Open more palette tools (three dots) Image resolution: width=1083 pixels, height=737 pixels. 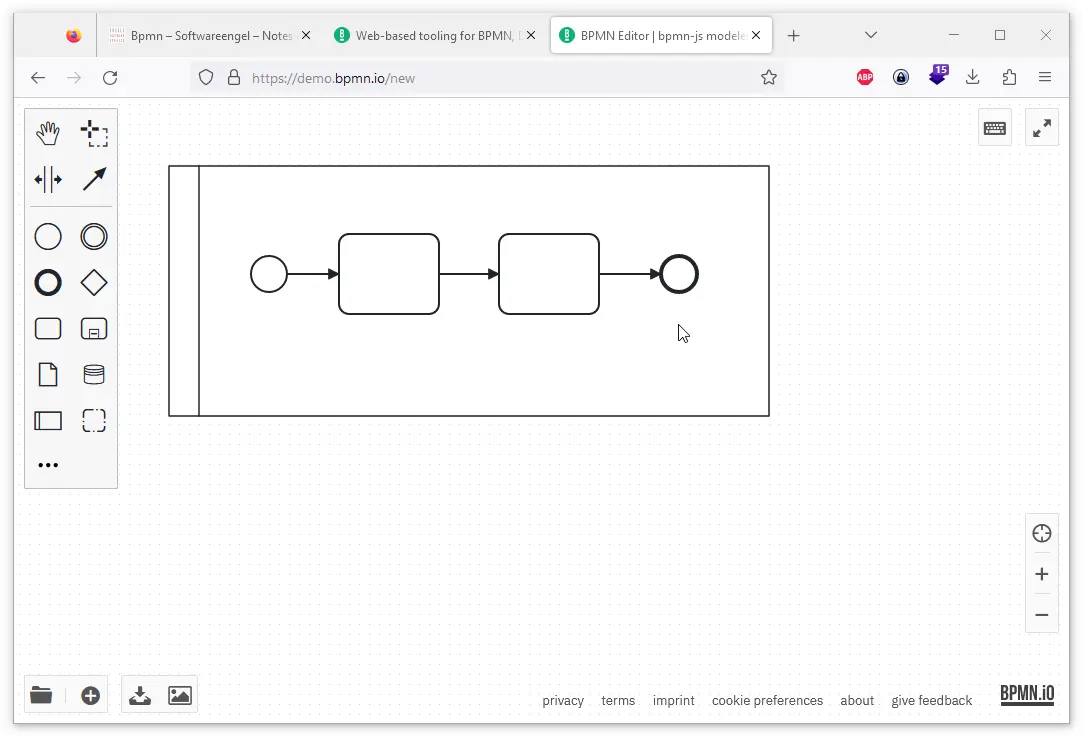48,465
